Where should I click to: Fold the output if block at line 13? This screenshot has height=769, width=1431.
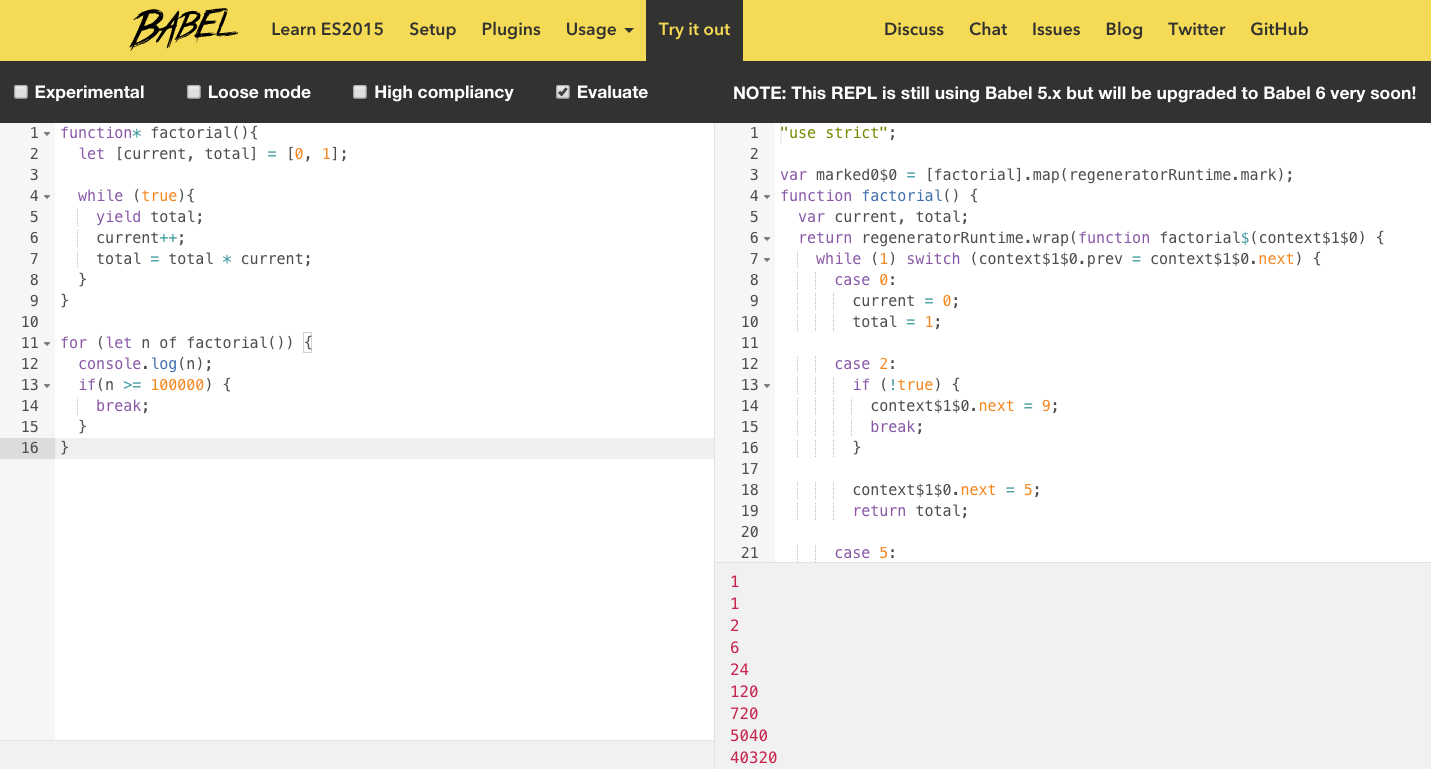coord(767,385)
